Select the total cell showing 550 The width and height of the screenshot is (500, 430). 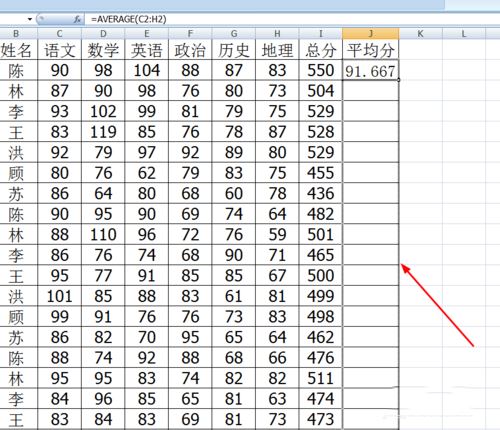tap(321, 70)
